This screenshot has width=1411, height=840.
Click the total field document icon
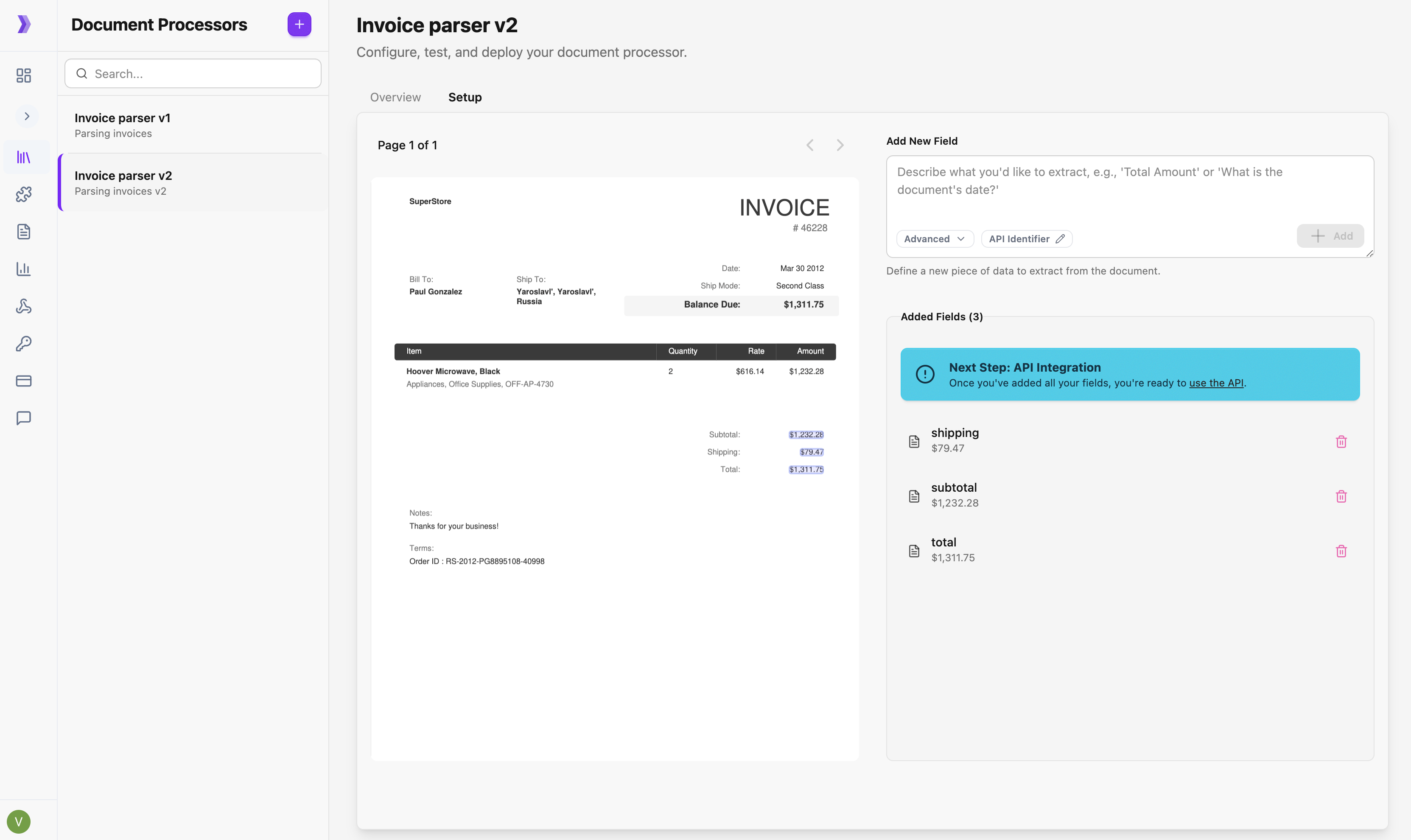coord(914,552)
